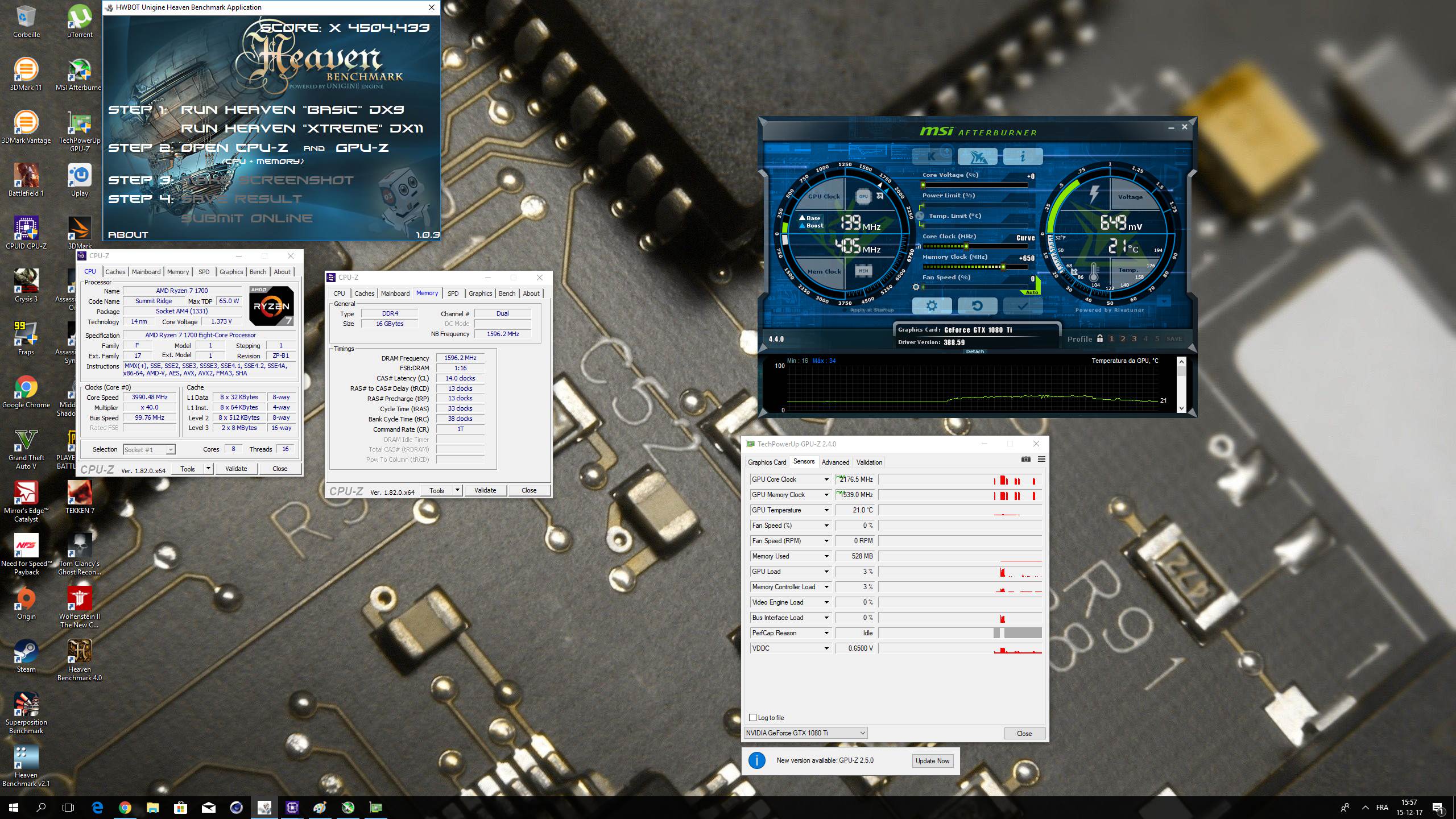Click ABOUT in HWBOT Heaven app
The height and width of the screenshot is (819, 1456).
click(128, 235)
